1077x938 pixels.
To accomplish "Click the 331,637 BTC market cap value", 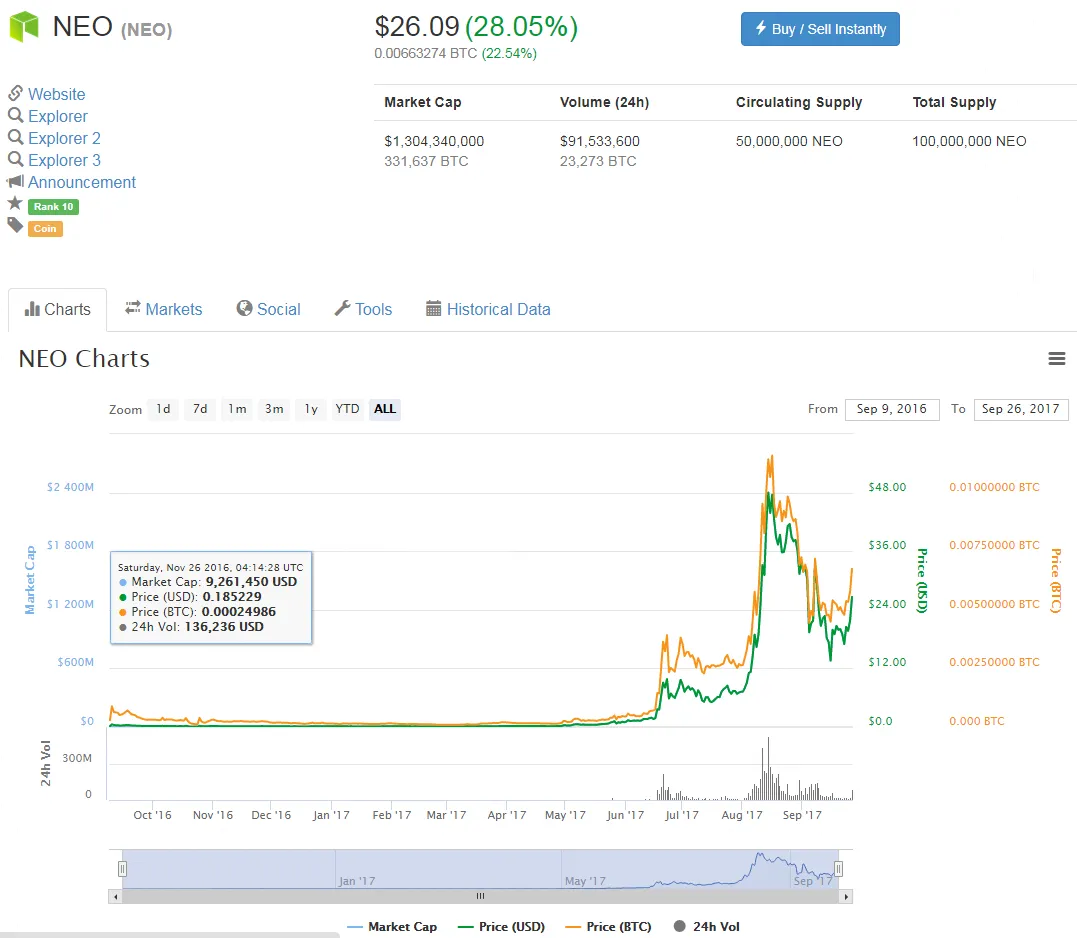I will pos(426,161).
